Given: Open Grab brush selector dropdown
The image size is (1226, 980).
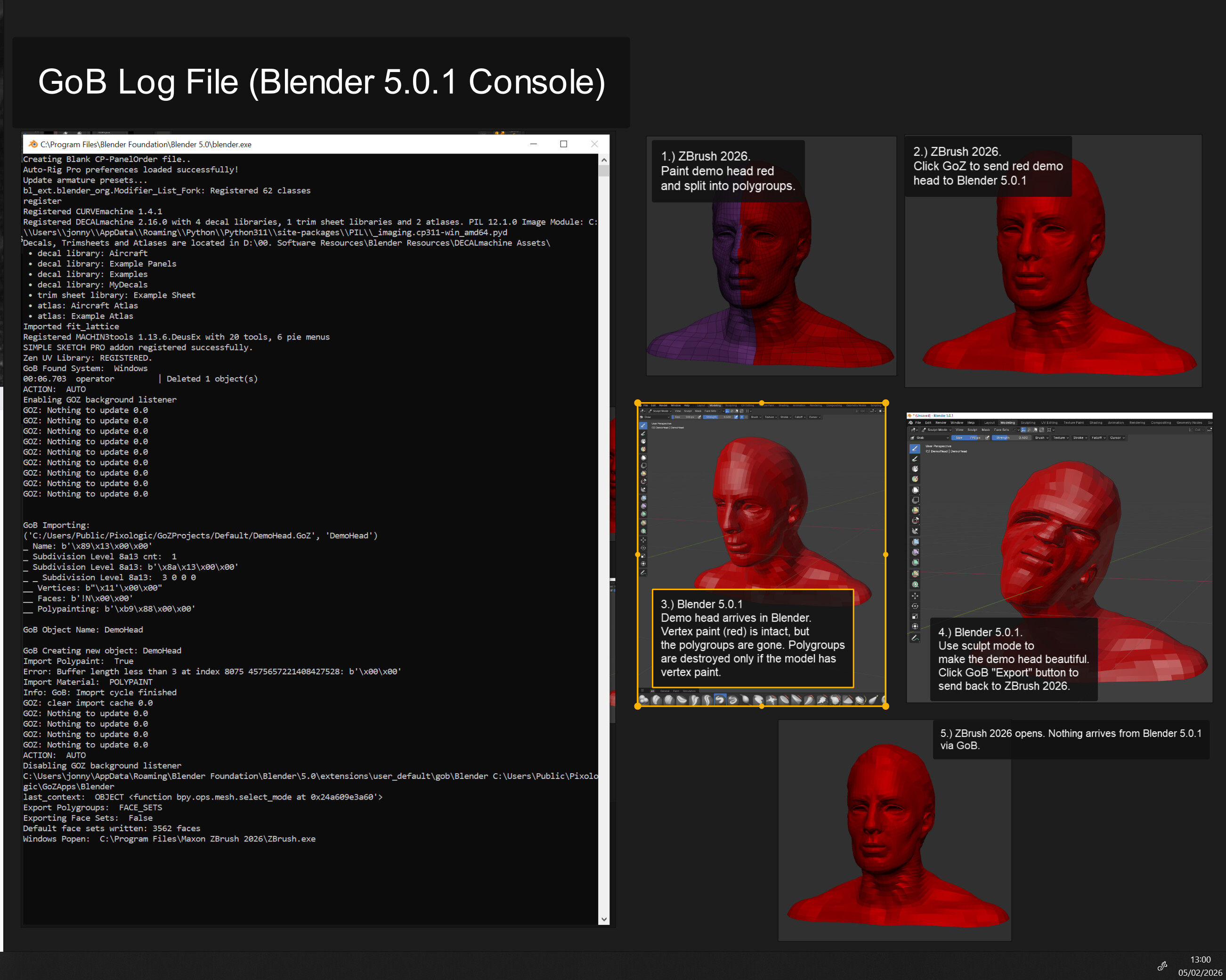Looking at the screenshot, I should point(930,437).
